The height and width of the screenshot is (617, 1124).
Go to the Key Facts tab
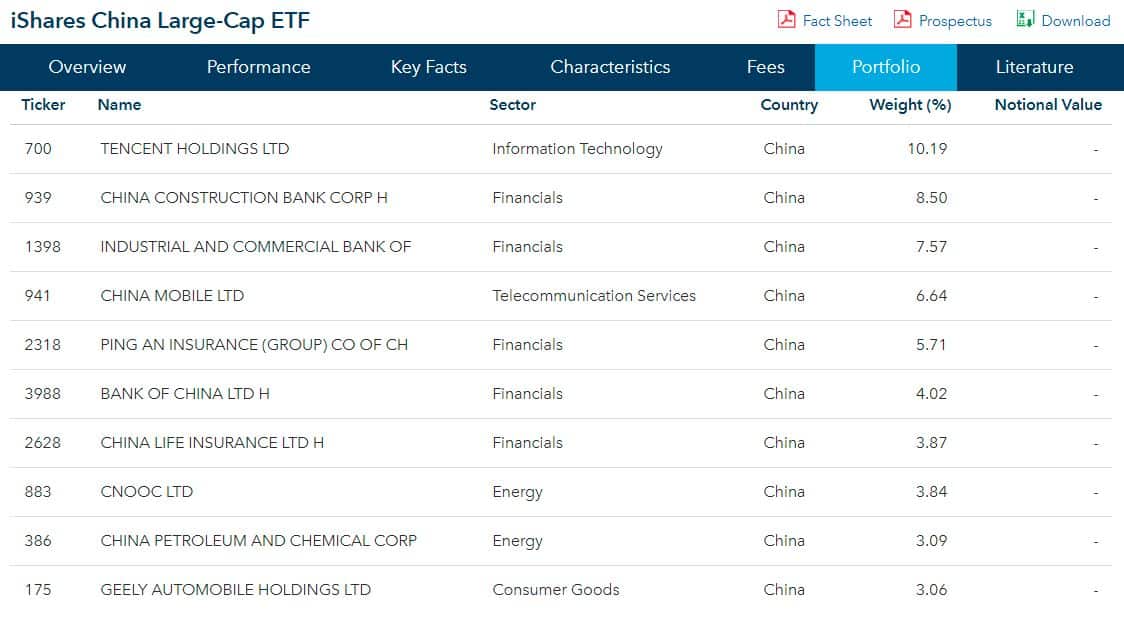click(429, 67)
